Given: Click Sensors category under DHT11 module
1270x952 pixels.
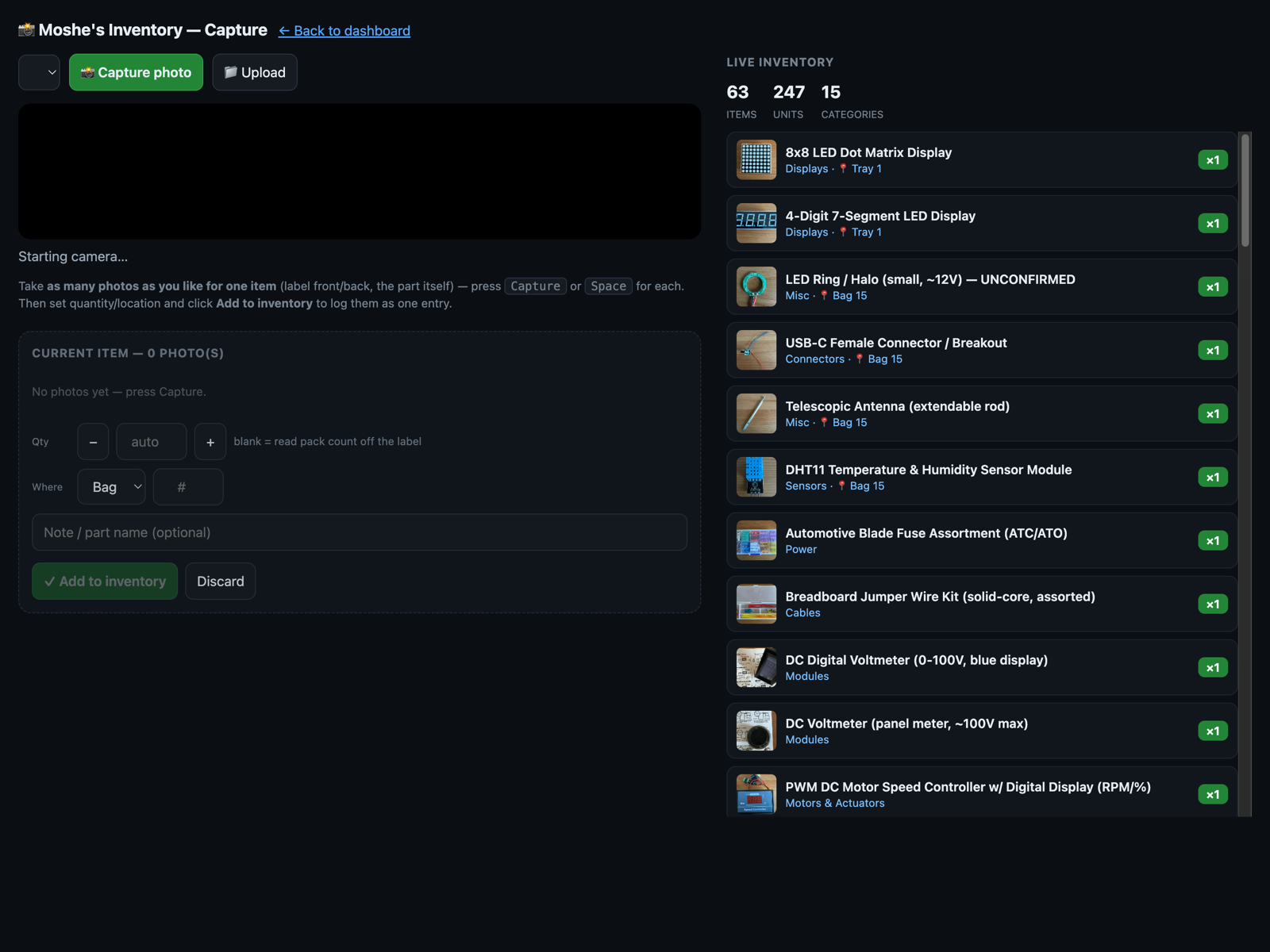Looking at the screenshot, I should click(x=806, y=486).
